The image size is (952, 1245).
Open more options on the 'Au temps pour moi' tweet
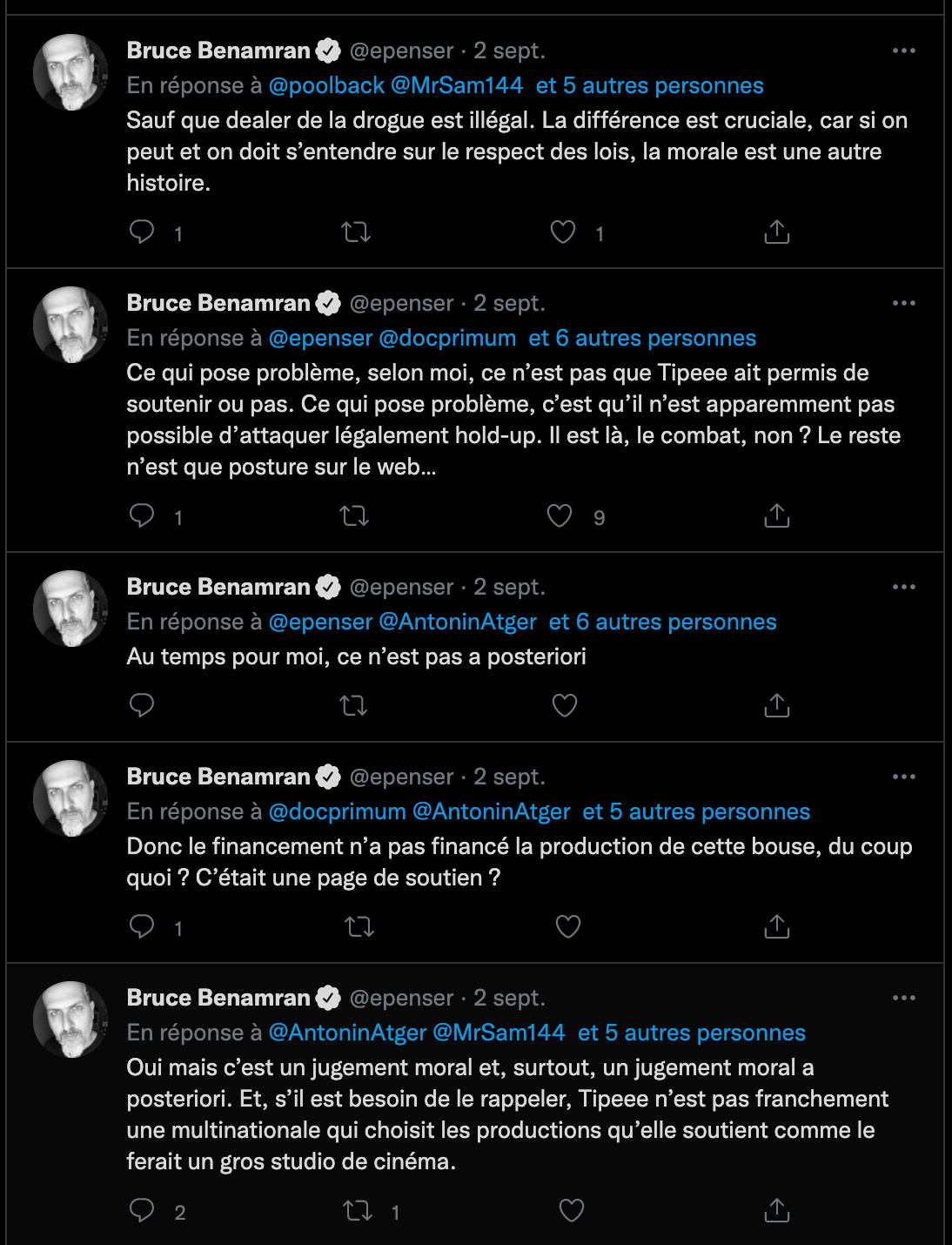click(904, 587)
